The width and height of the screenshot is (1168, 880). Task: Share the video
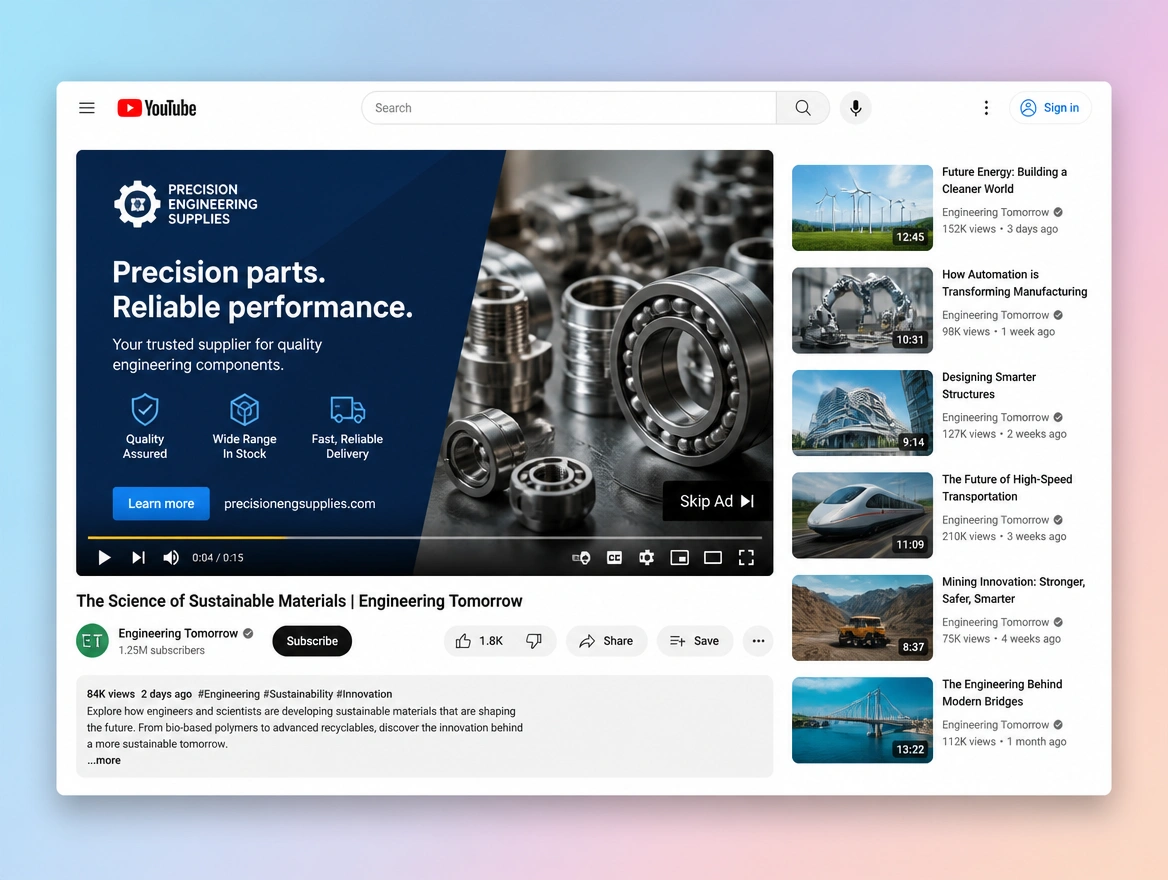606,641
